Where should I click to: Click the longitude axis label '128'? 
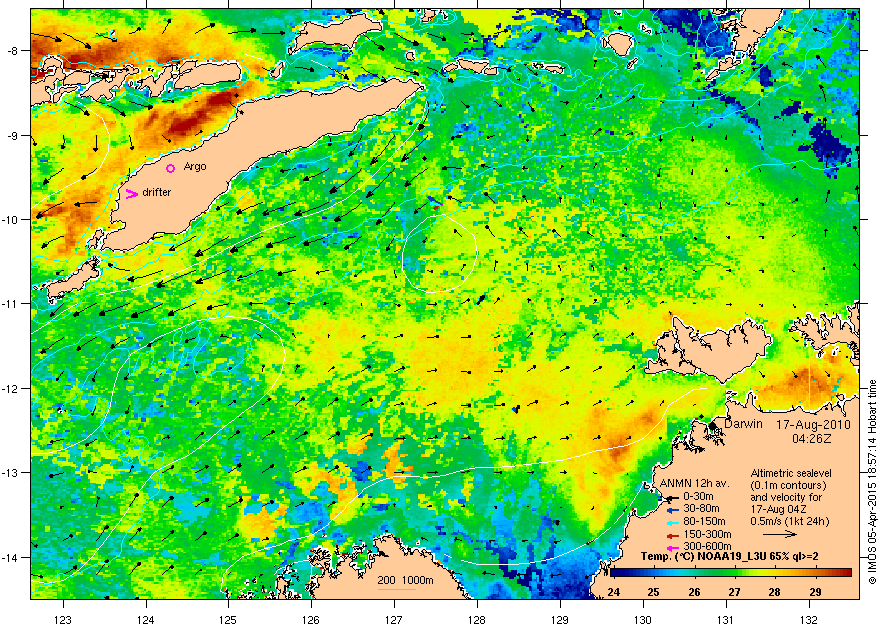tap(477, 620)
